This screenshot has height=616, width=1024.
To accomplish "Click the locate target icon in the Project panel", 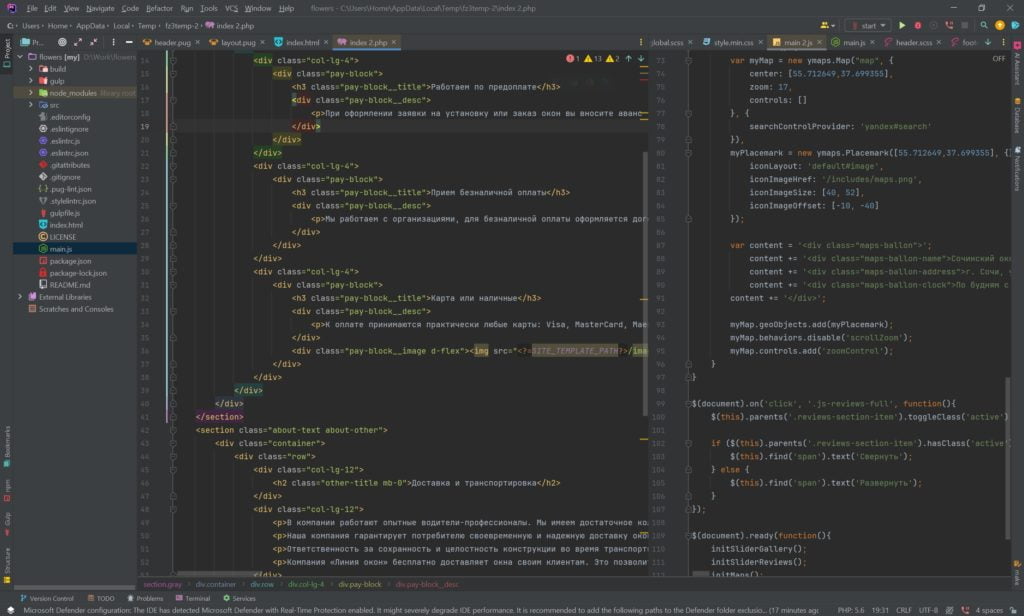I will coord(62,43).
